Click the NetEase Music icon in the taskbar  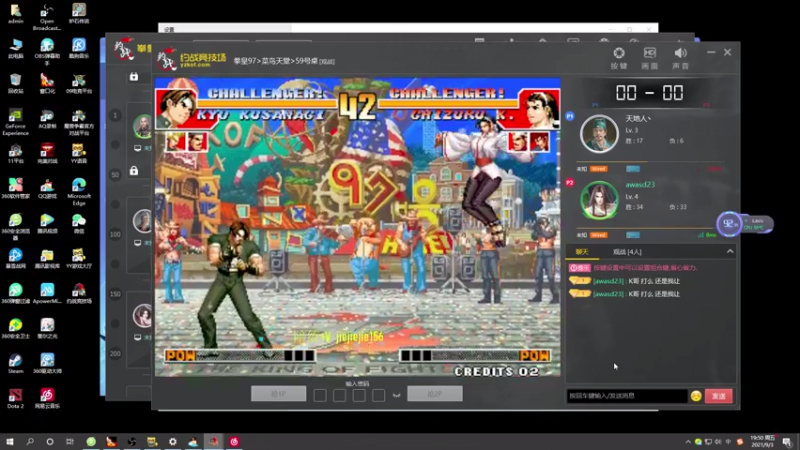pos(234,441)
